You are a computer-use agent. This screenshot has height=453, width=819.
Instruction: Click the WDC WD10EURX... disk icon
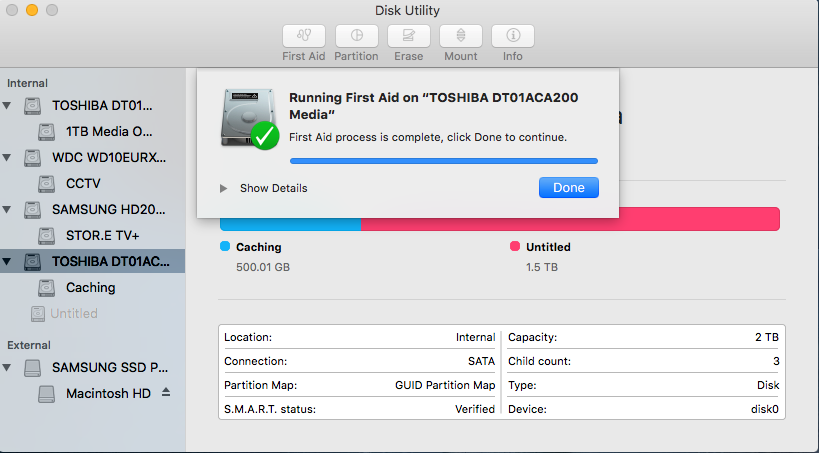point(32,158)
